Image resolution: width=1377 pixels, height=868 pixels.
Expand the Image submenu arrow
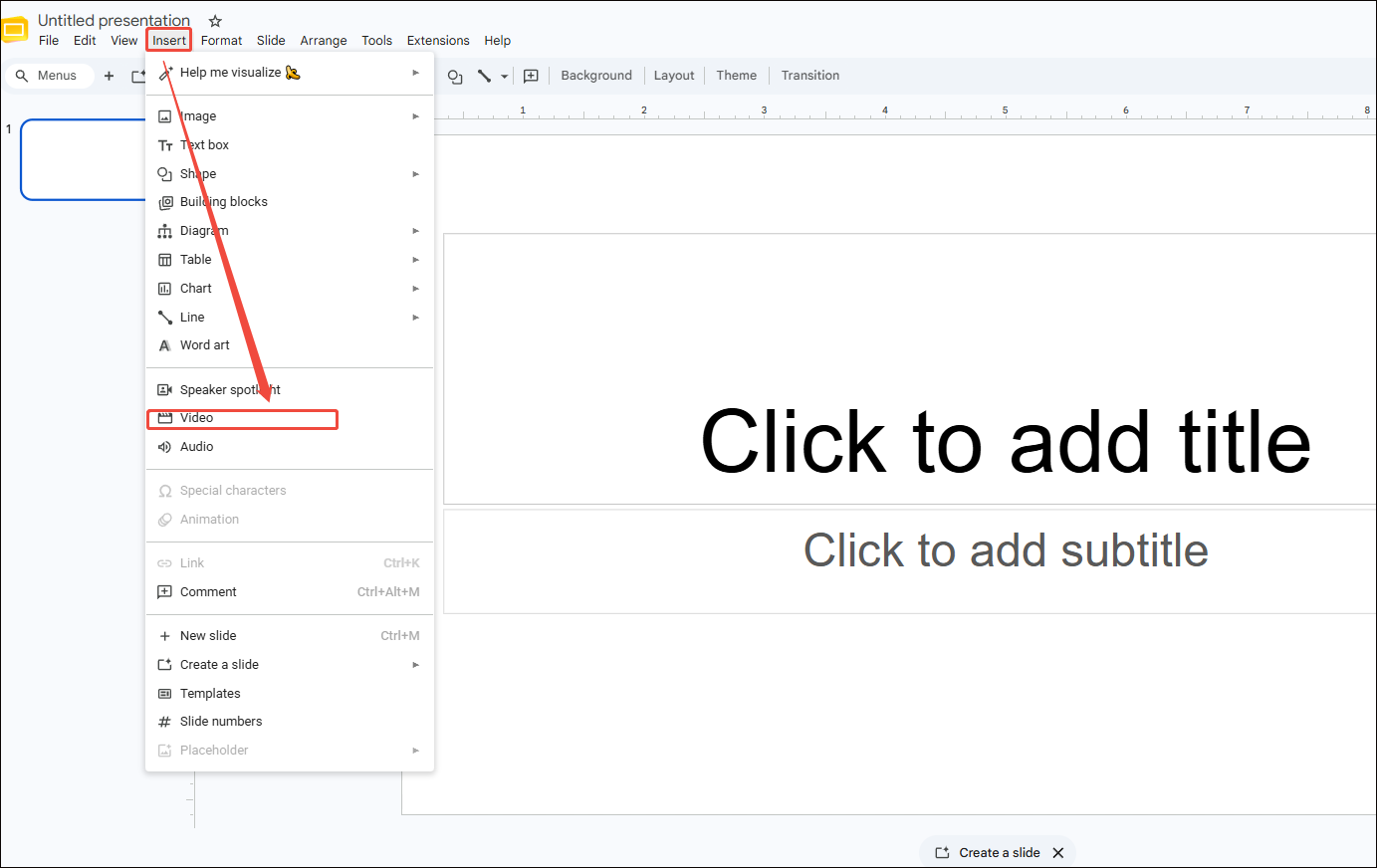(x=415, y=116)
